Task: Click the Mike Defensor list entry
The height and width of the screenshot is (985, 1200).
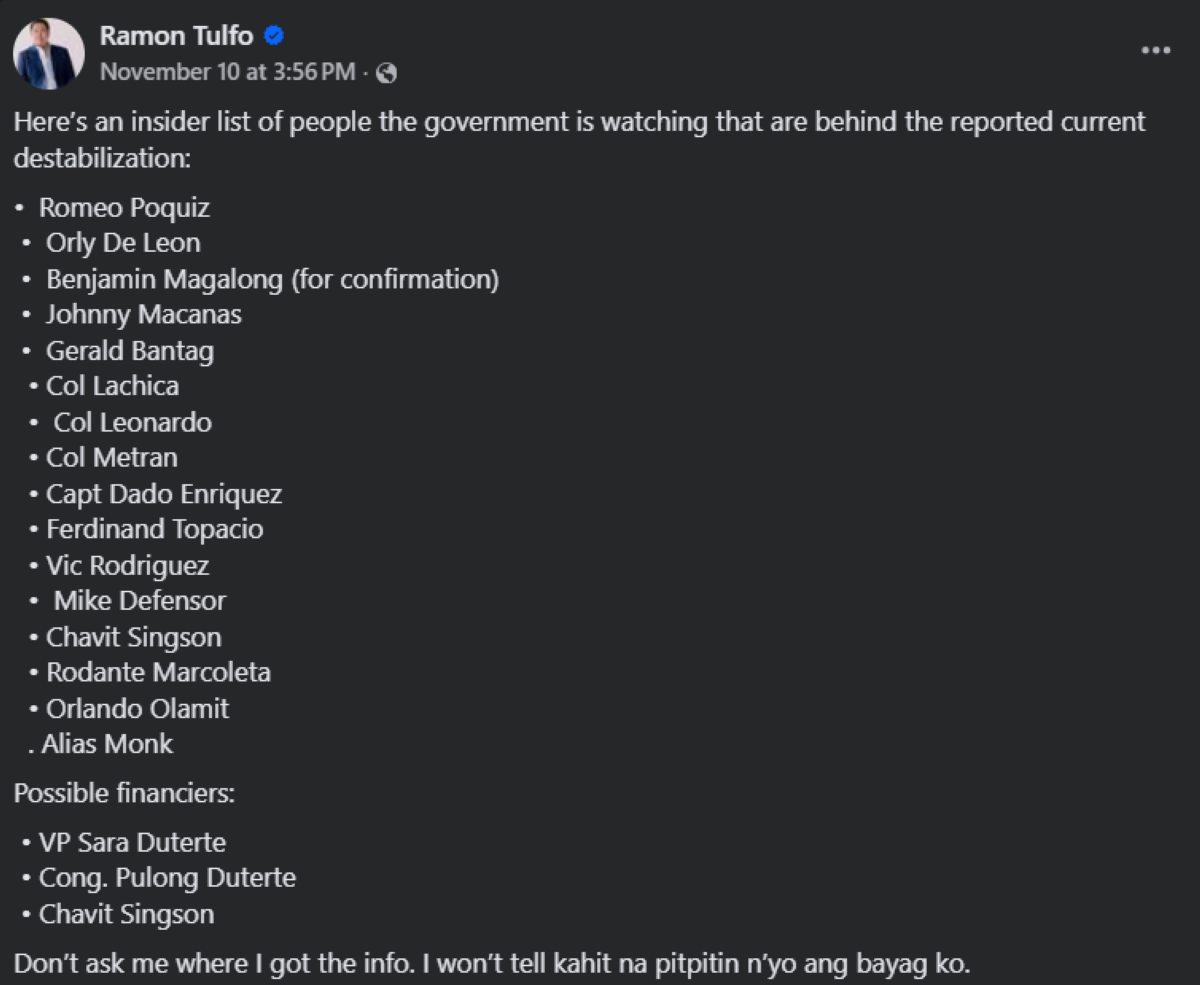Action: [140, 601]
